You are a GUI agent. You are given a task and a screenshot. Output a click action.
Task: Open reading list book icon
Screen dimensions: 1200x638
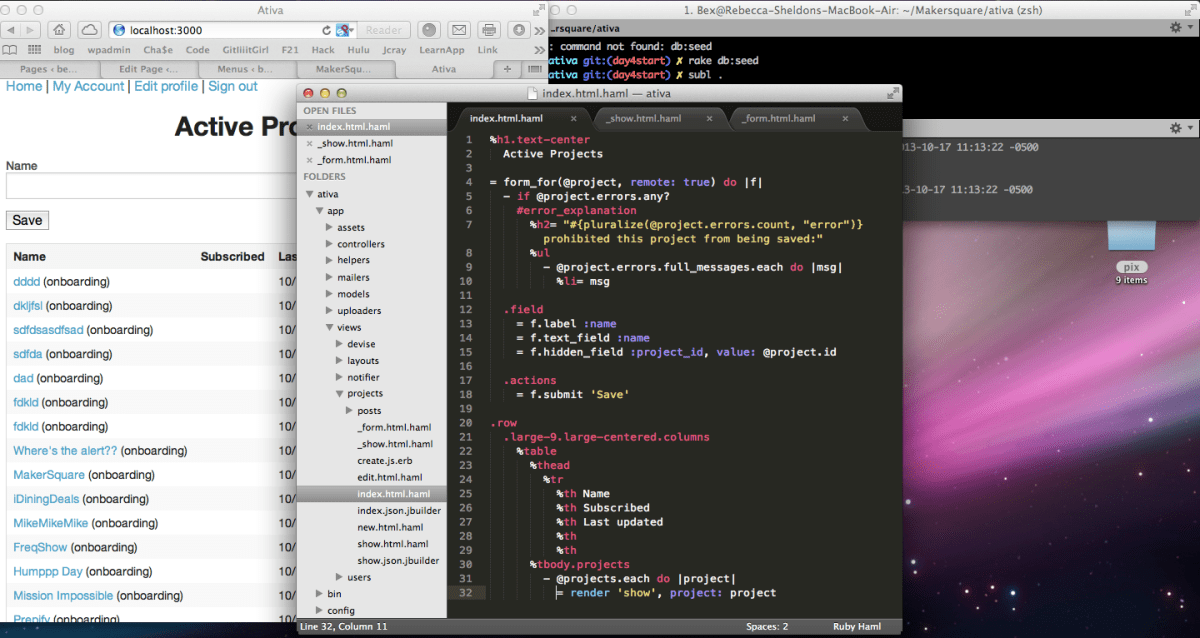[10, 49]
